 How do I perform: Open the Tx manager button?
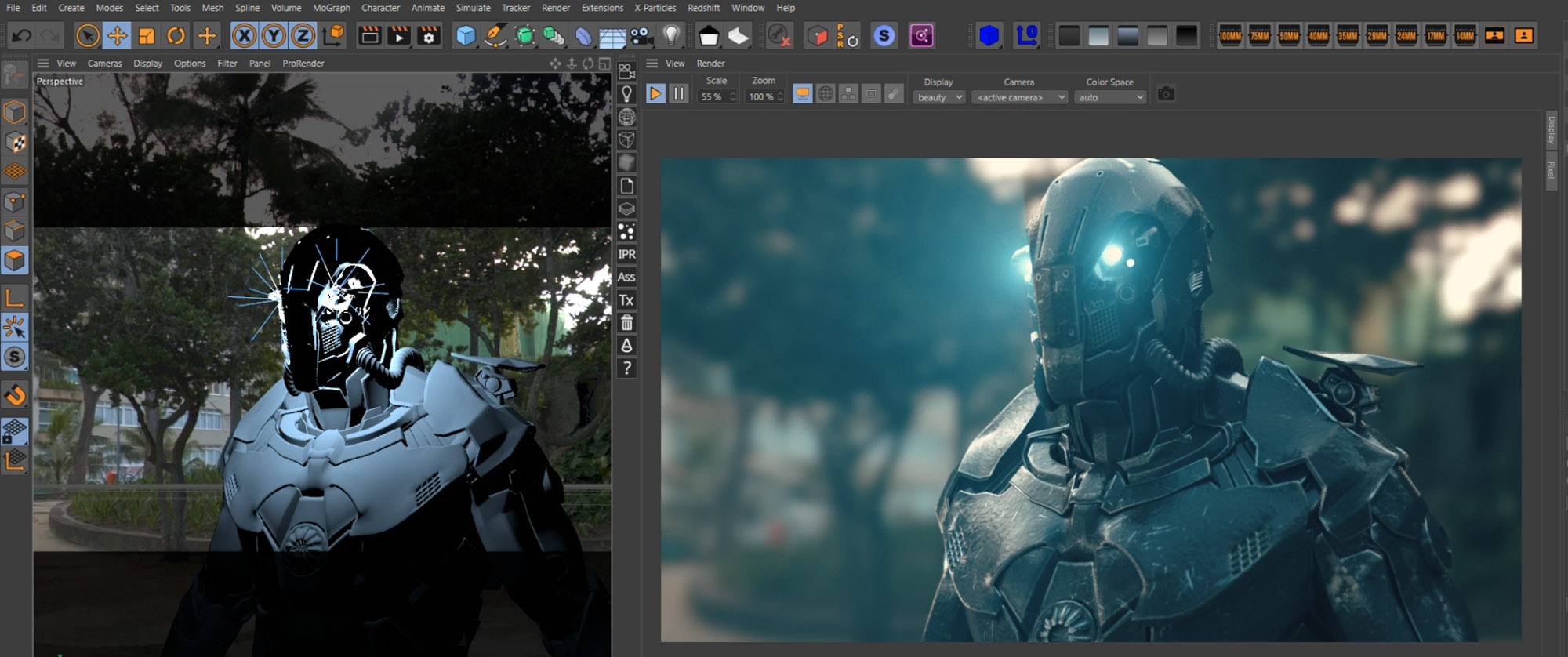pos(626,300)
